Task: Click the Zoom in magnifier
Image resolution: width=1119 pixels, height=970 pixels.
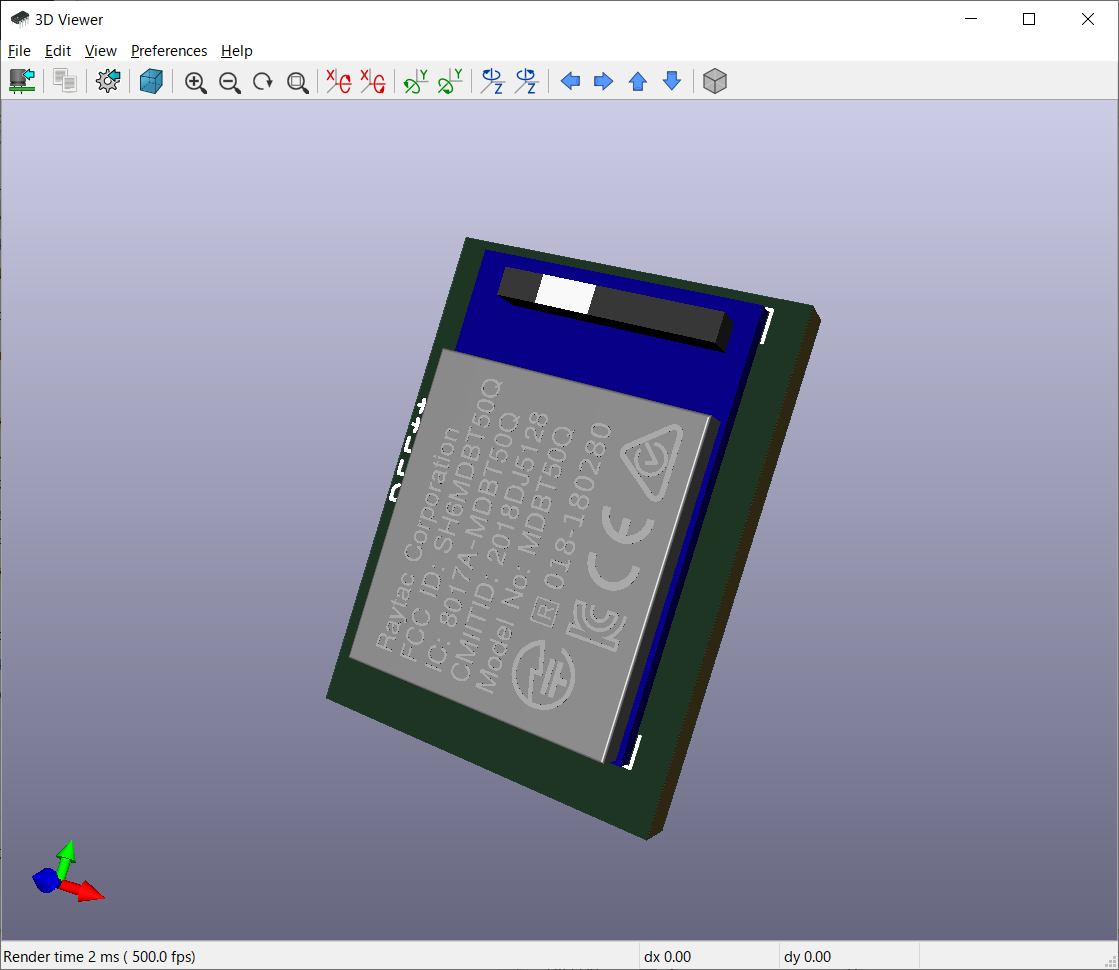Action: click(x=196, y=82)
